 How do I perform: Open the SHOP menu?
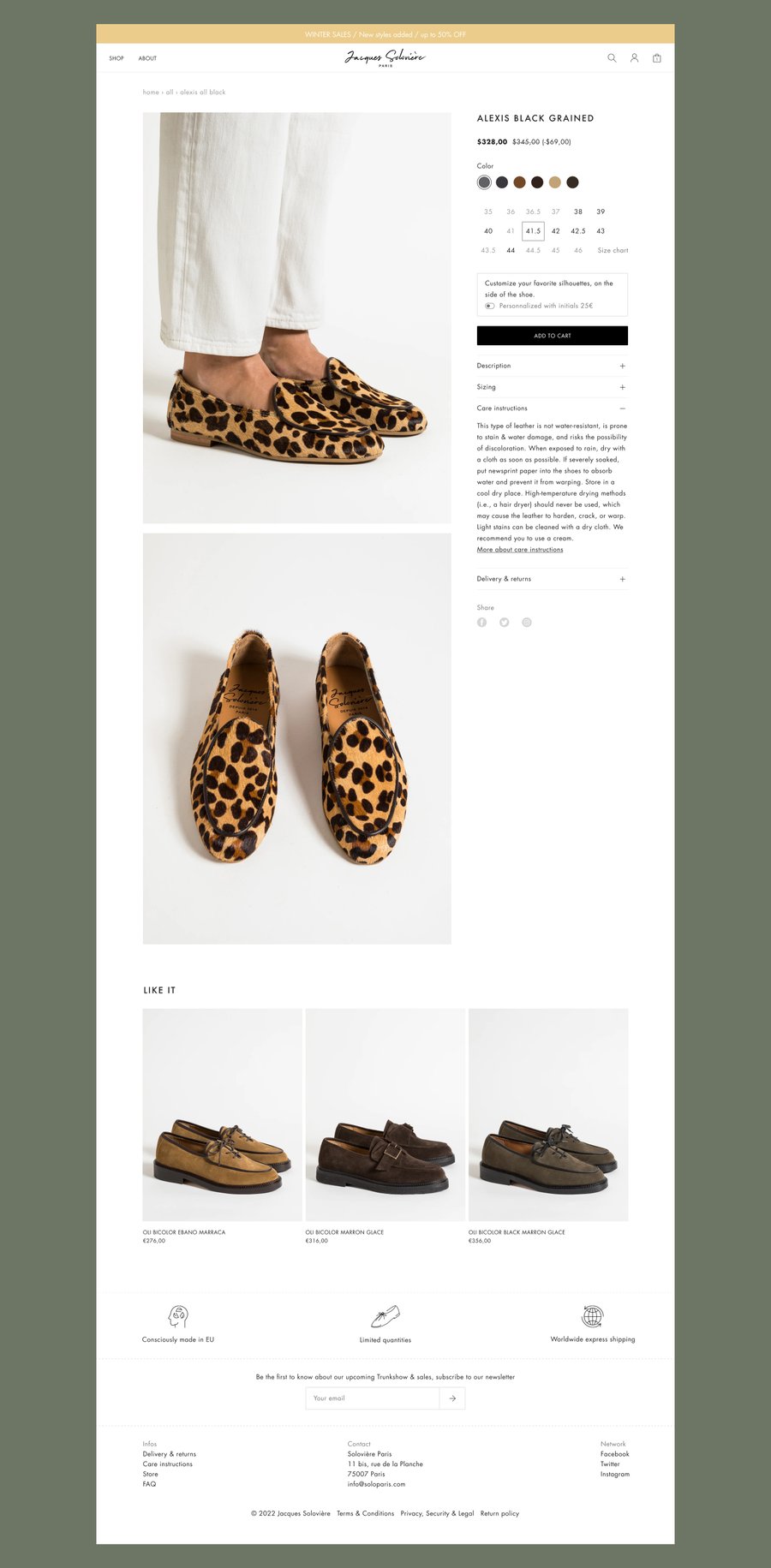[x=117, y=58]
